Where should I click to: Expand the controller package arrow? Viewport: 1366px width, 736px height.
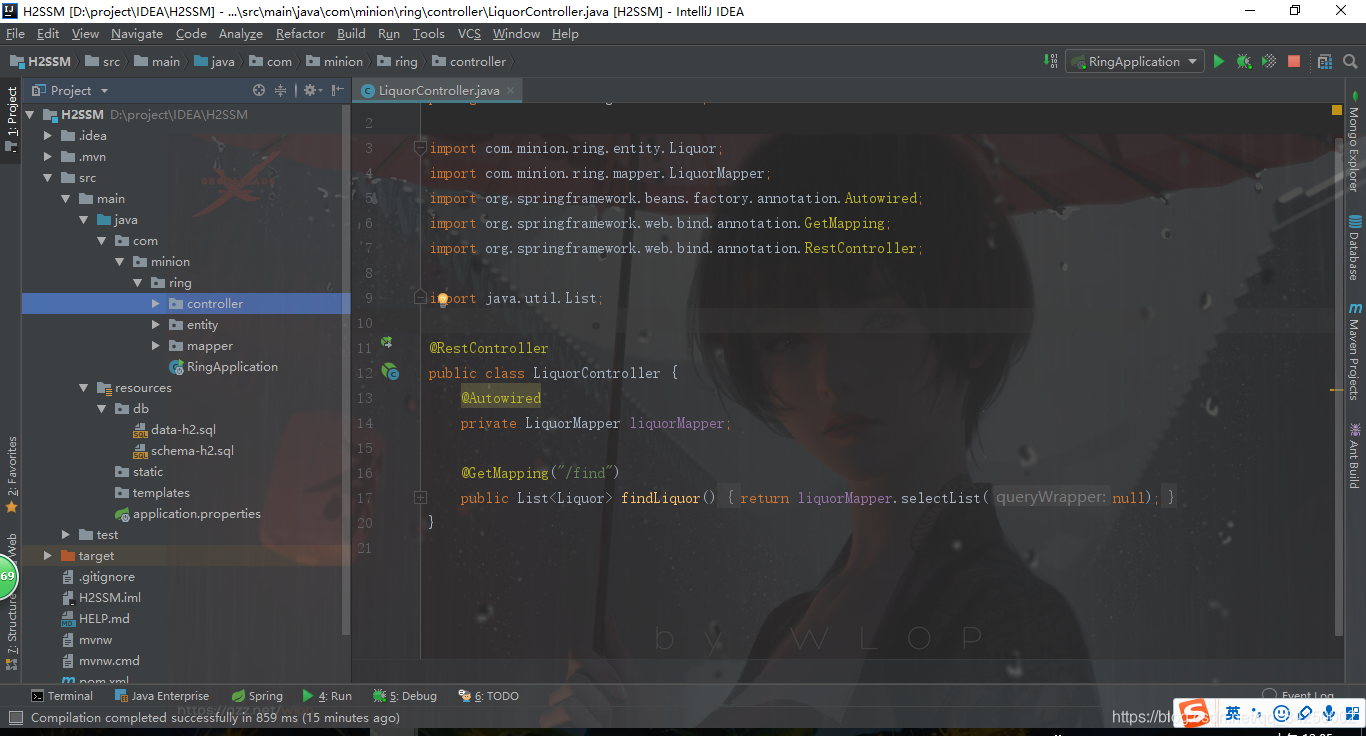click(156, 304)
